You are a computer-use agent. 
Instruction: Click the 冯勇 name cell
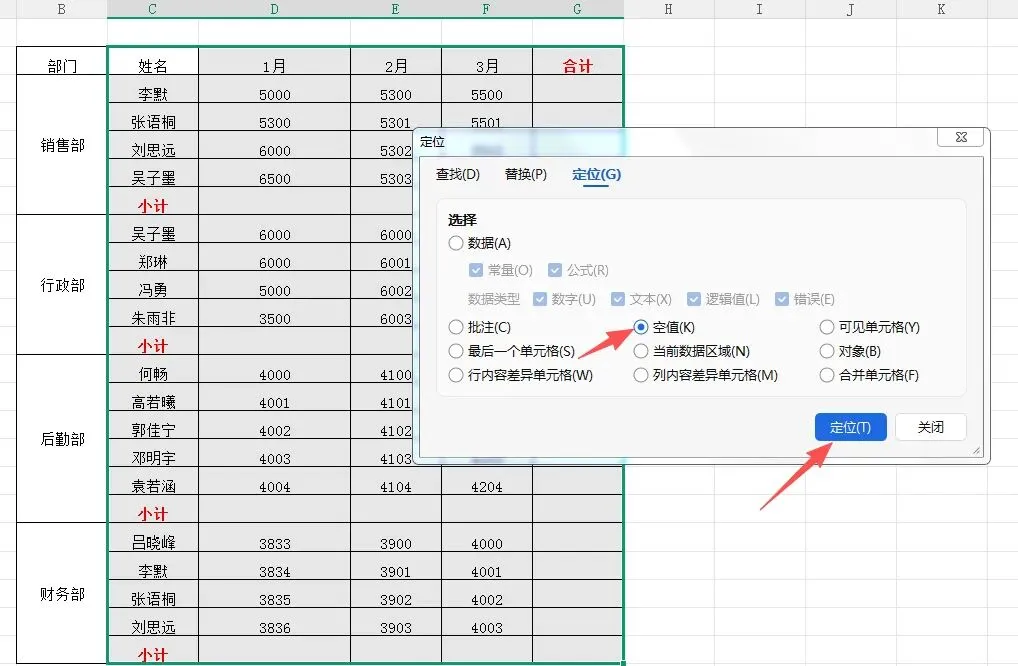tap(153, 285)
